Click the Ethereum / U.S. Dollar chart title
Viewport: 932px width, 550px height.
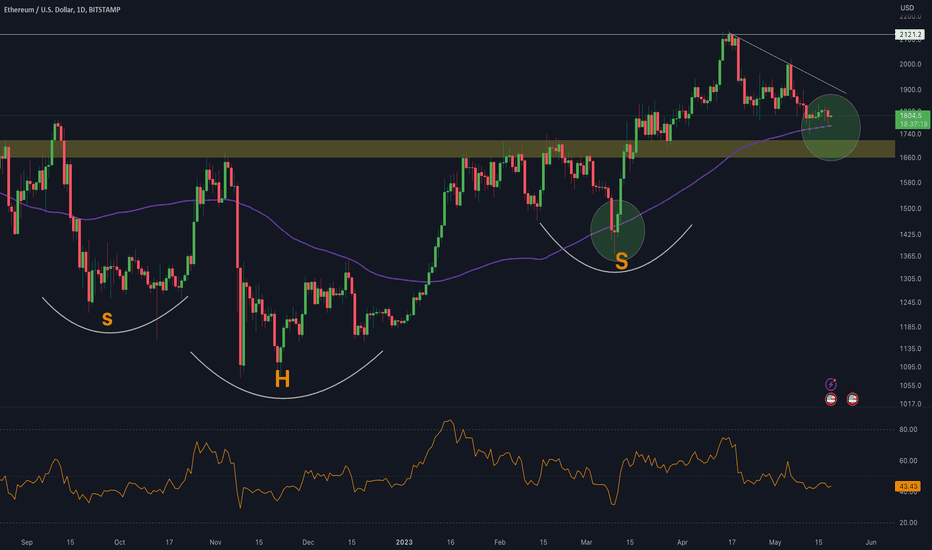tap(62, 10)
